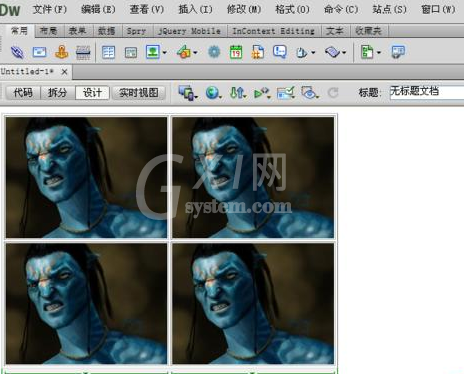Open the Templates dropdown arrow

379,52
